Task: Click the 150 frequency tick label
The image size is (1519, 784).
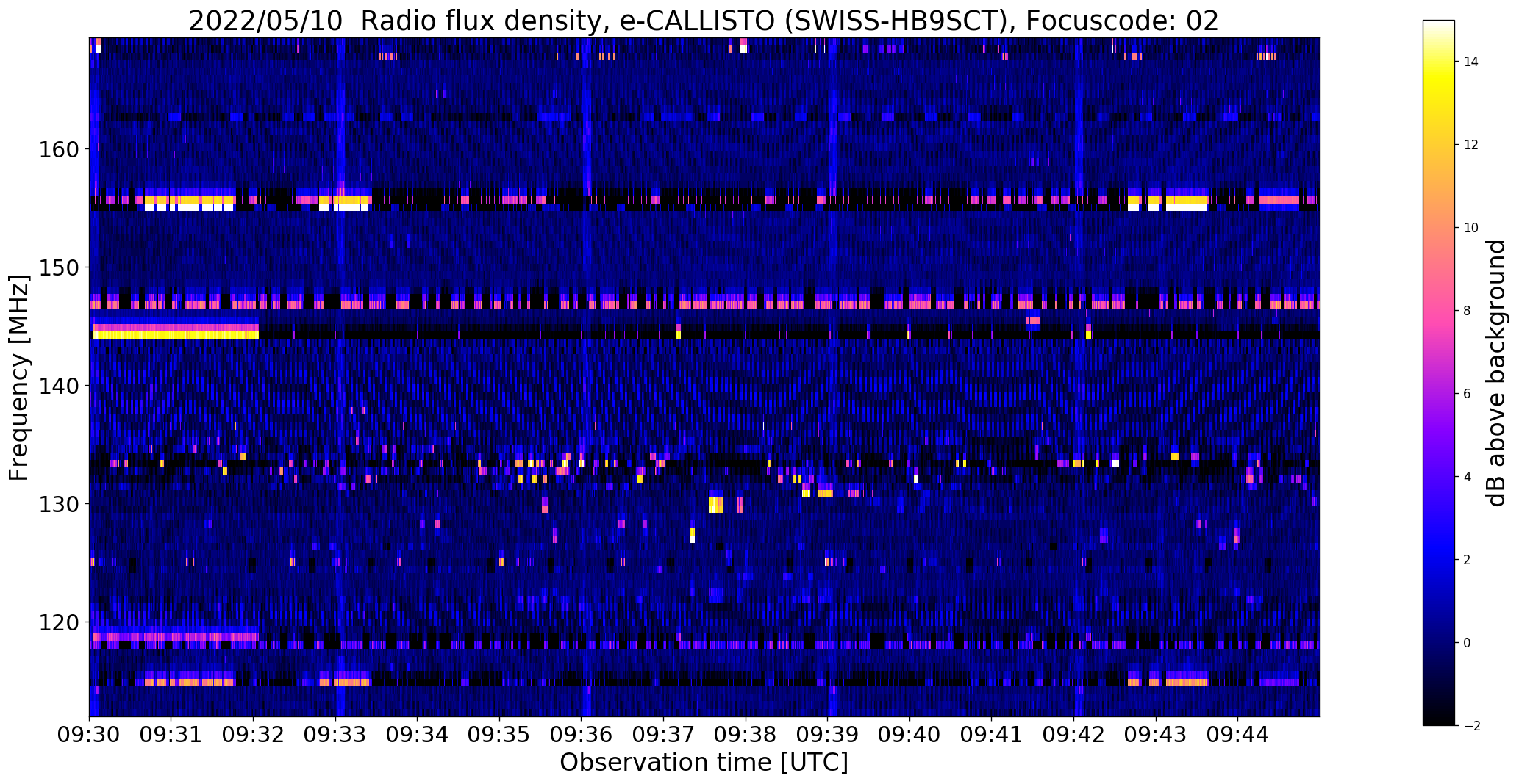Action: 58,268
